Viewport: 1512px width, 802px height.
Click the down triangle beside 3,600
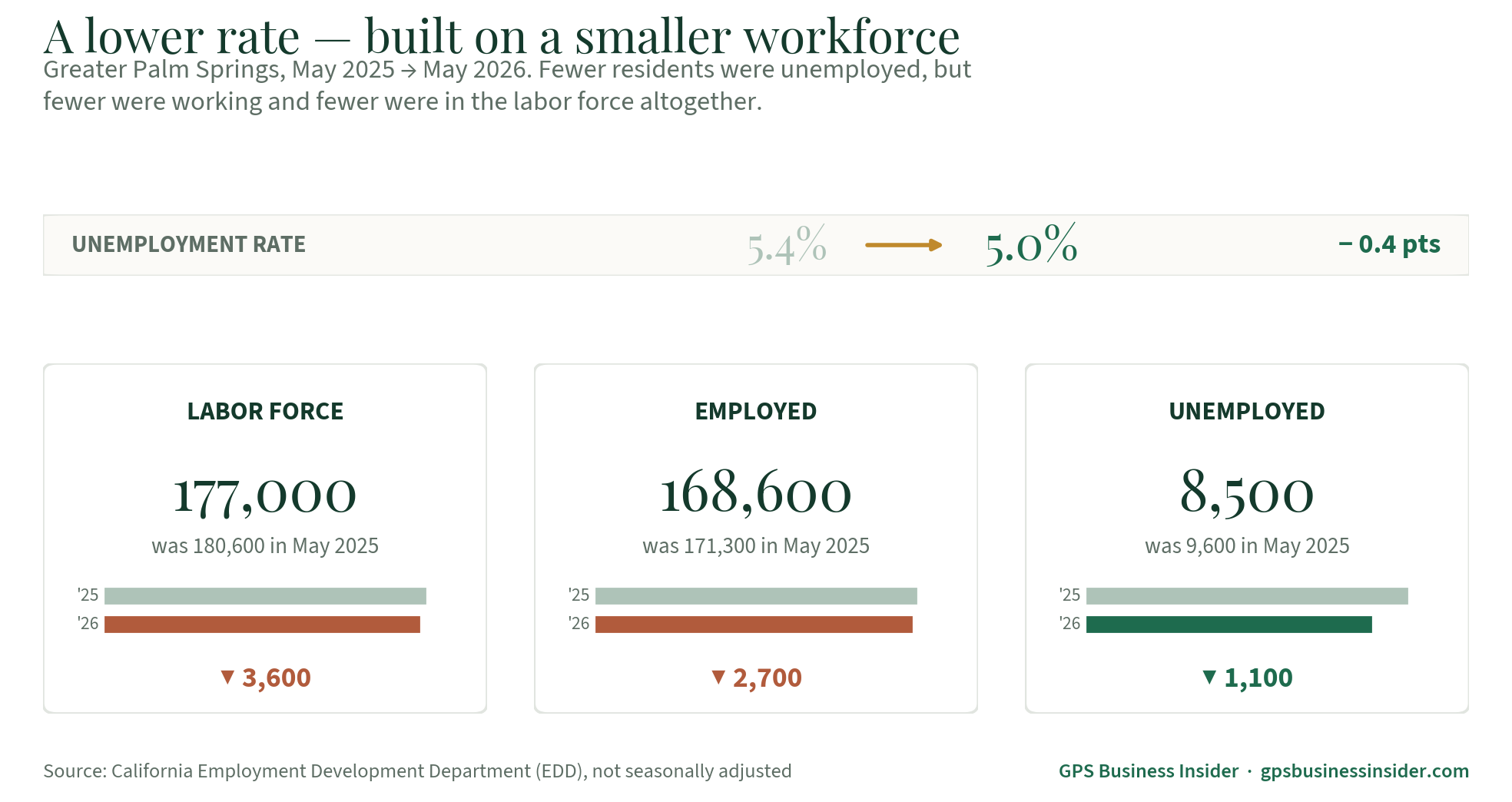(227, 677)
